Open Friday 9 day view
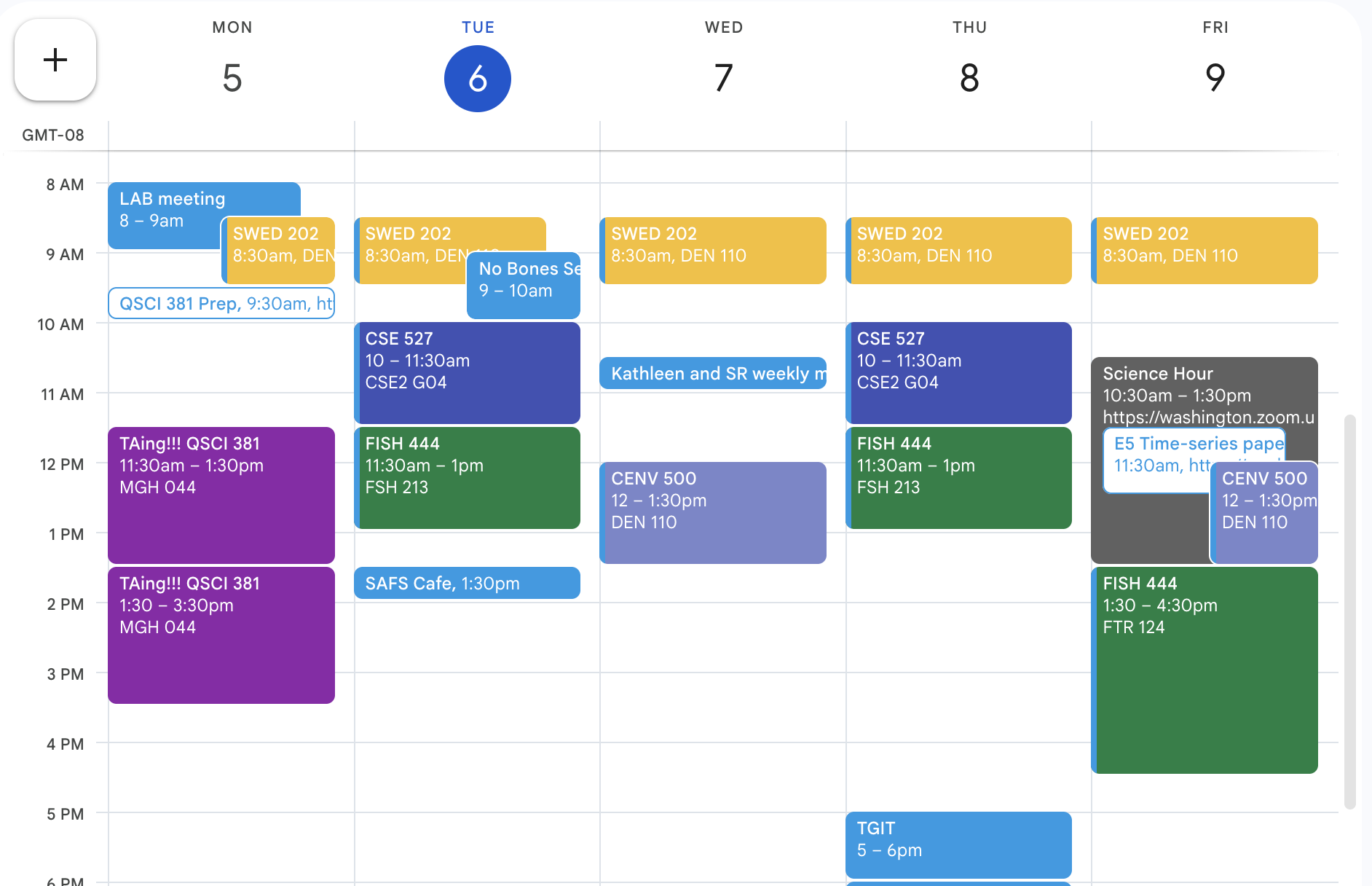 pos(1215,77)
